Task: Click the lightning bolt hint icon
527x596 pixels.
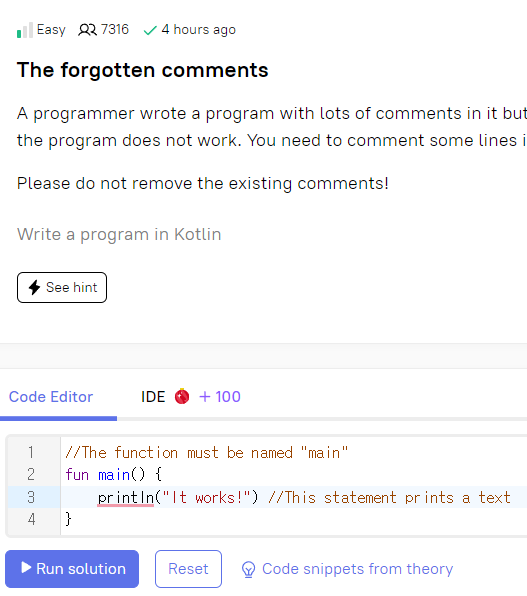Action: 34,287
